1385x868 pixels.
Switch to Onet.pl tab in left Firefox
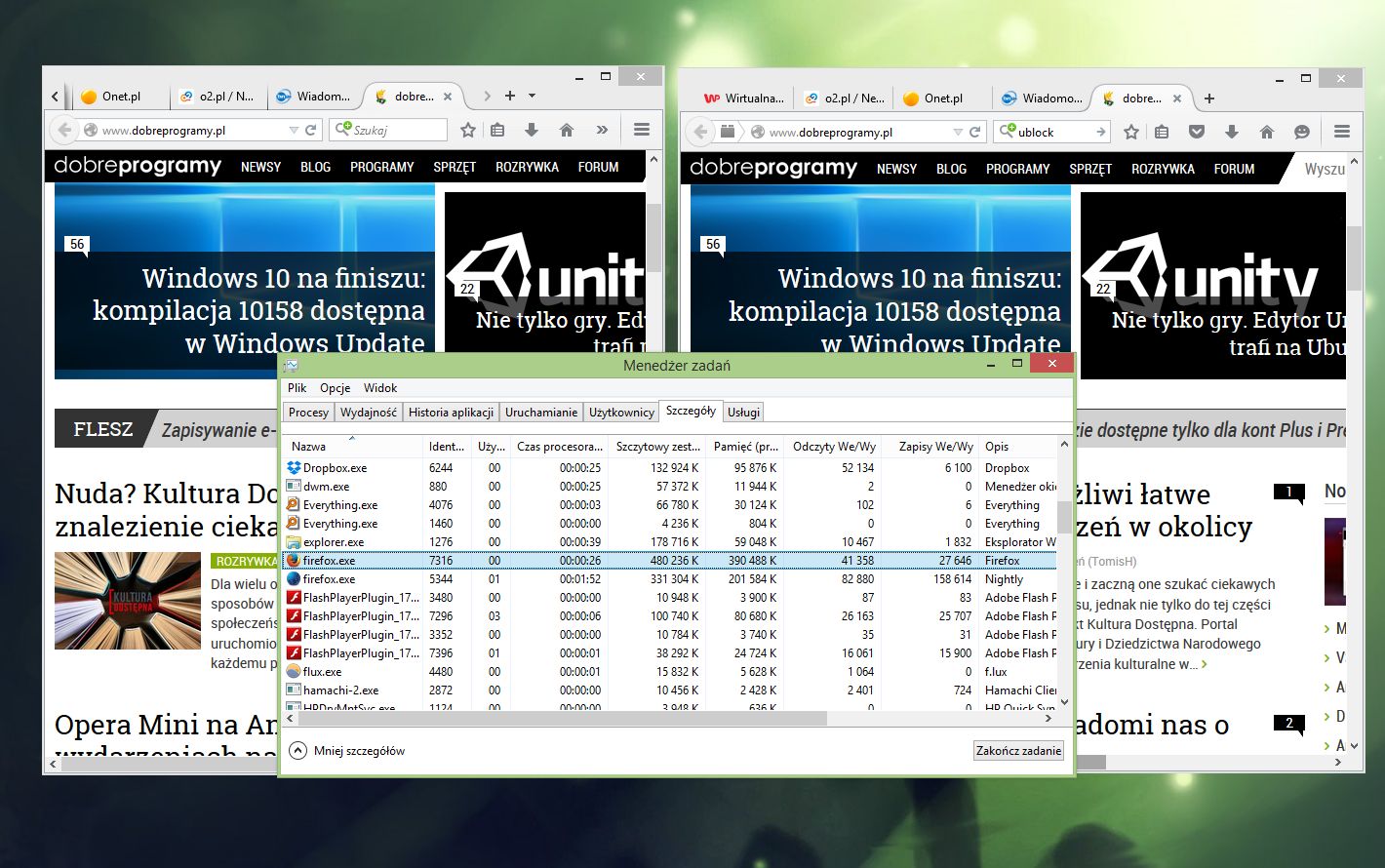click(121, 97)
